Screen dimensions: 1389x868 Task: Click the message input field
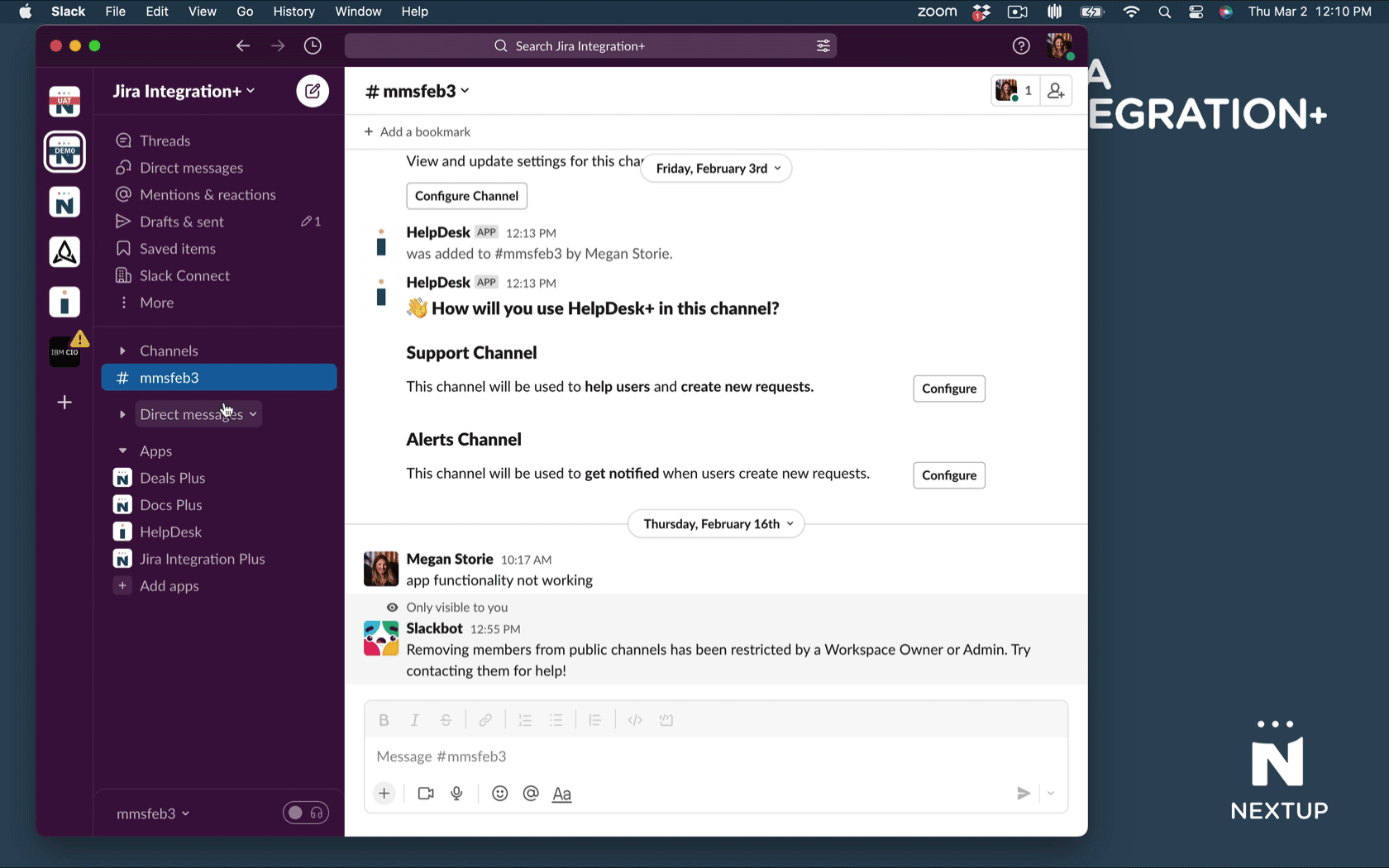point(716,756)
